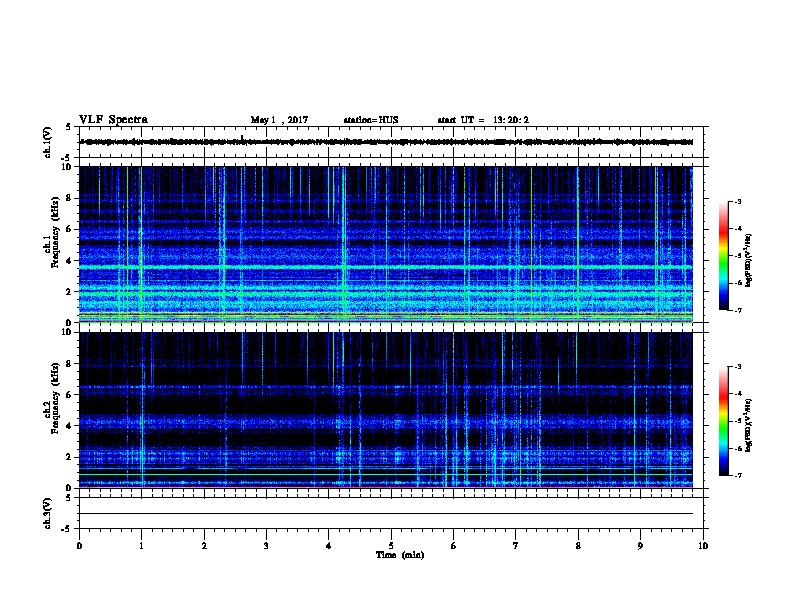The height and width of the screenshot is (612, 792).
Task: Click time axis tick label "9"
Action: tap(640, 546)
